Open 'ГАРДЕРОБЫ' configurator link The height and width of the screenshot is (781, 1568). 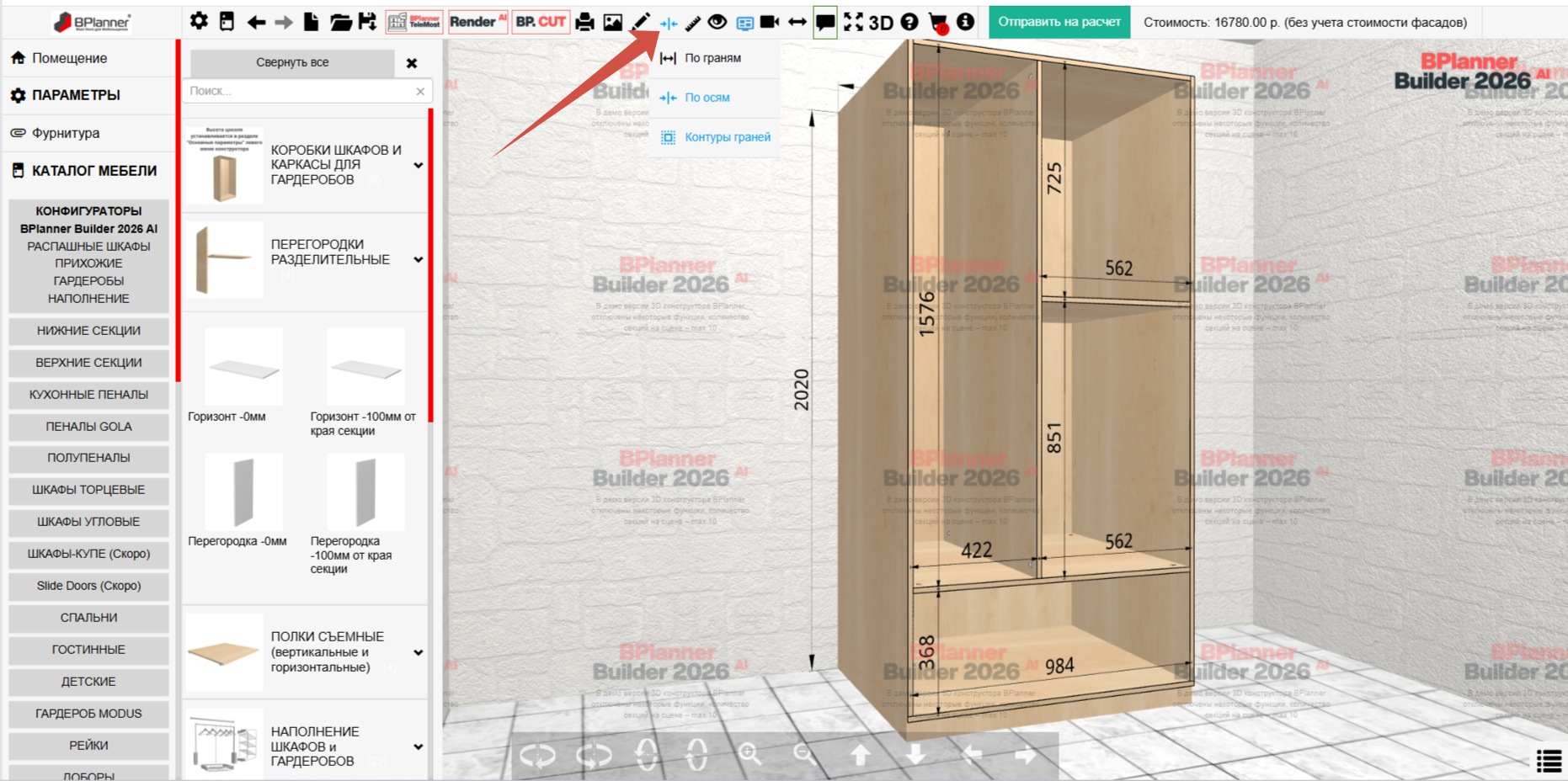click(88, 281)
